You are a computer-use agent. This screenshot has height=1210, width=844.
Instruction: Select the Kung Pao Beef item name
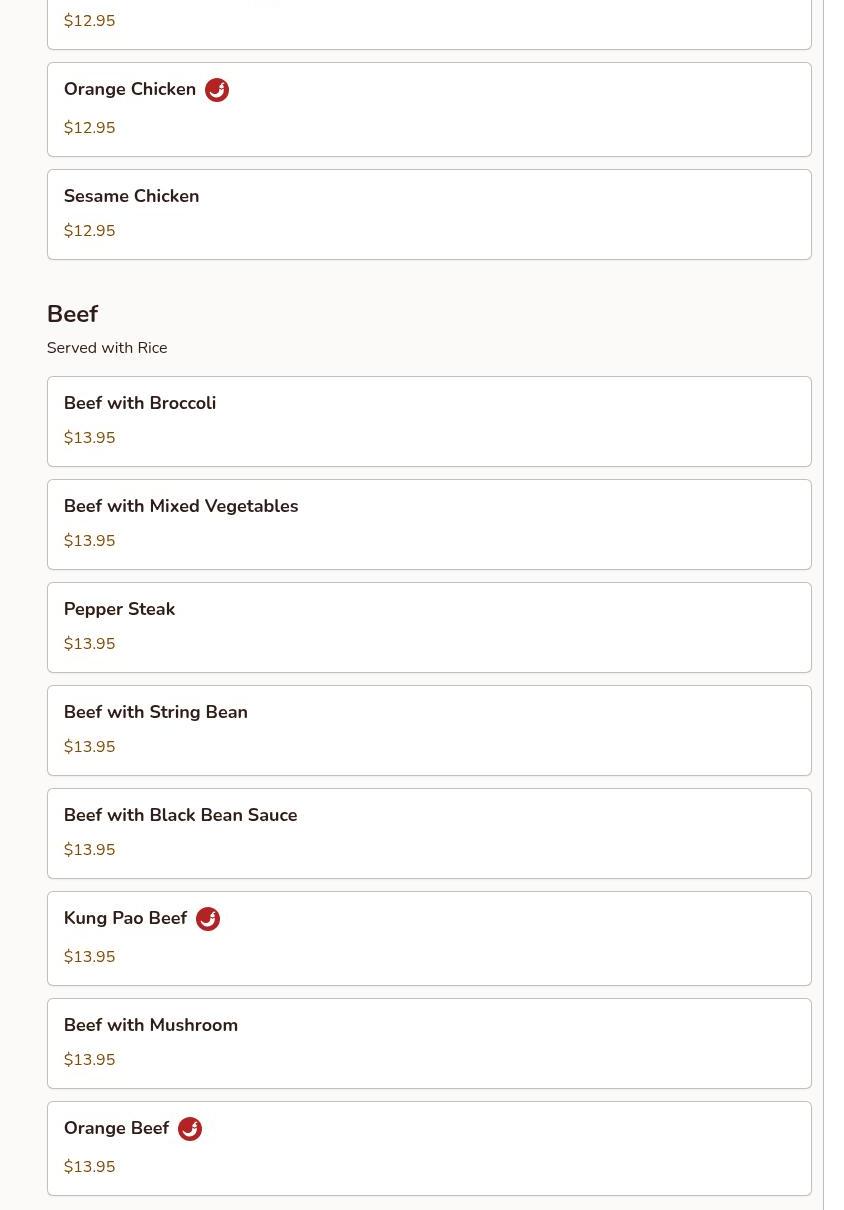[x=125, y=918]
